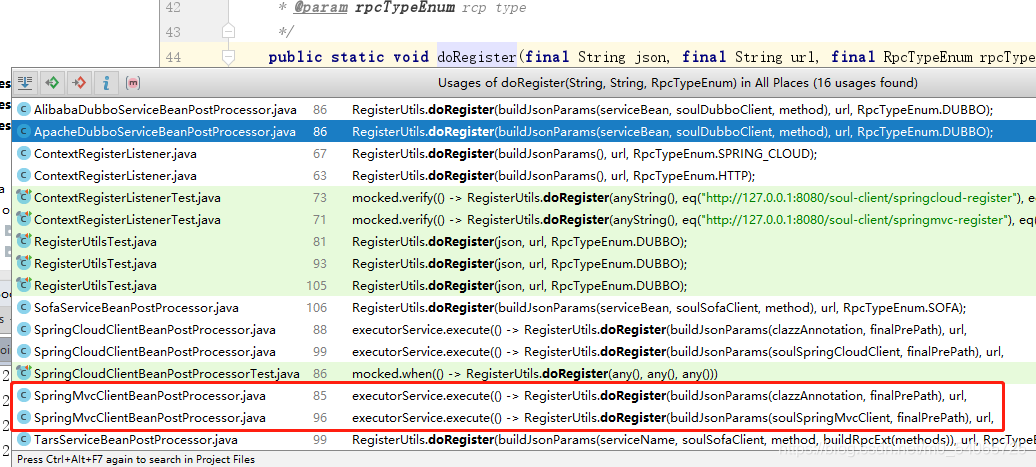Select RegisterUtilsTest.java file name at line 81
Image resolution: width=1036 pixels, height=467 pixels.
(x=95, y=242)
